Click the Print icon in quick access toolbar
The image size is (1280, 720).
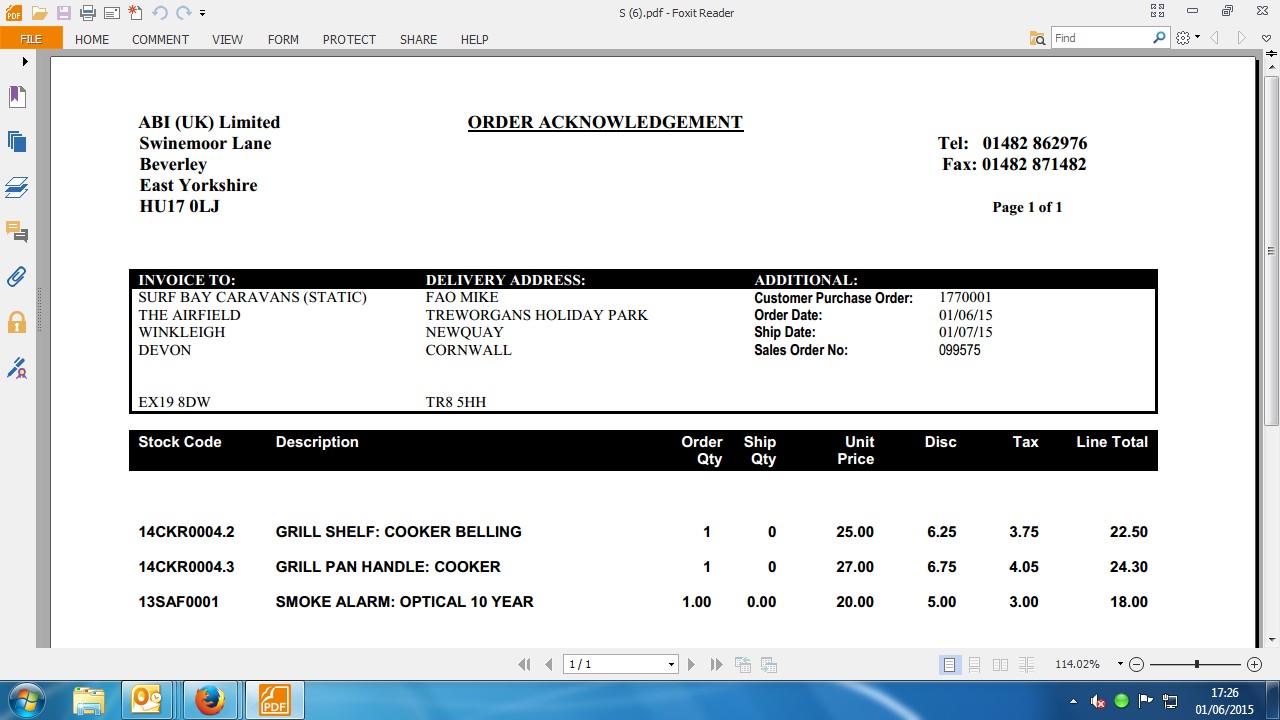coord(87,13)
